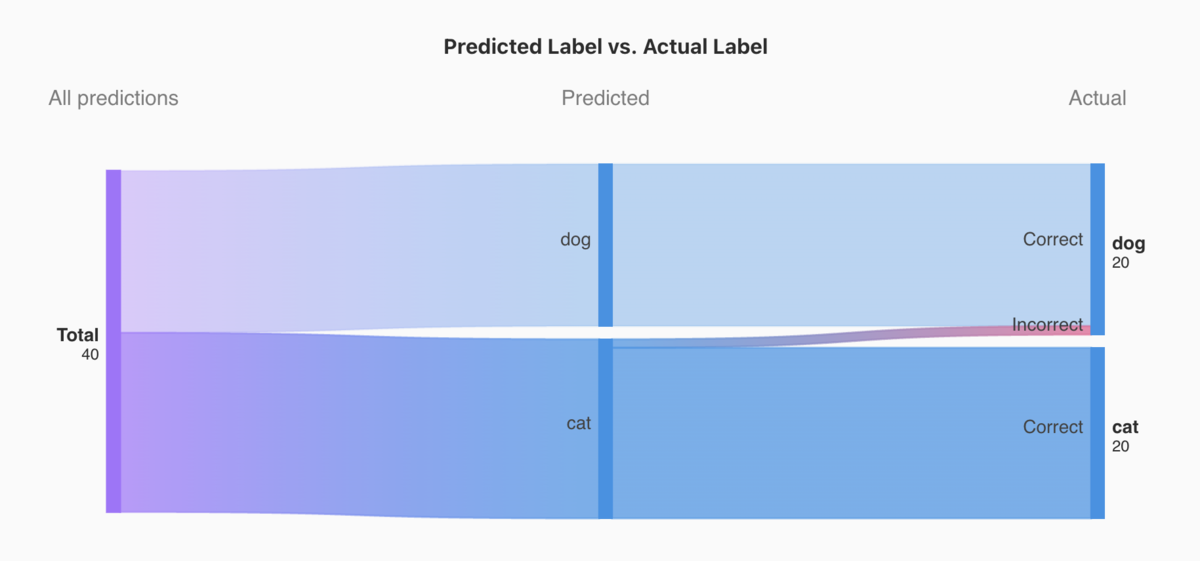Image resolution: width=1200 pixels, height=561 pixels.
Task: Click the Incorrect text label
Action: pos(1047,325)
